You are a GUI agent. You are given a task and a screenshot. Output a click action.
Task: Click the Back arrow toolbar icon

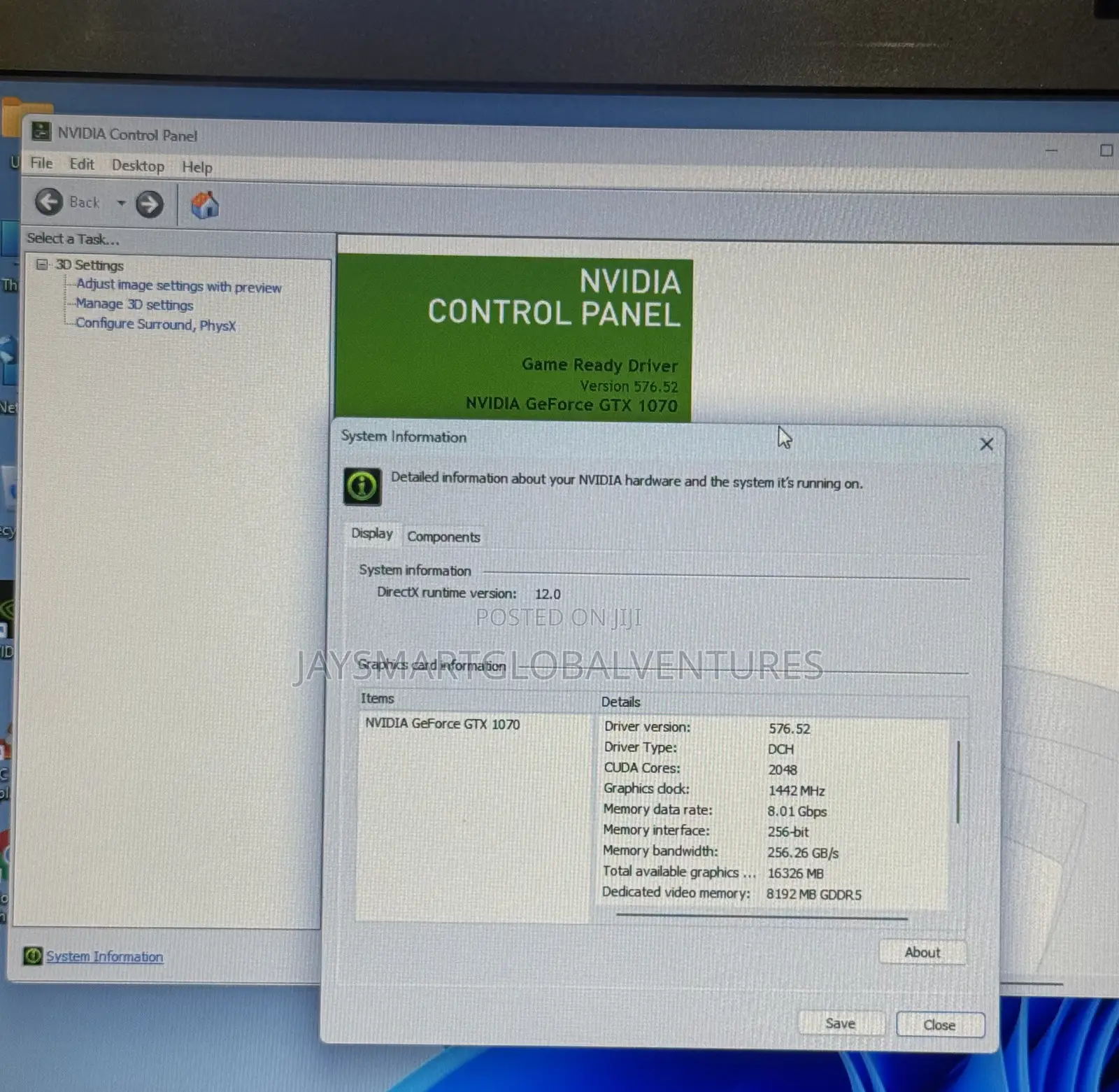[49, 202]
